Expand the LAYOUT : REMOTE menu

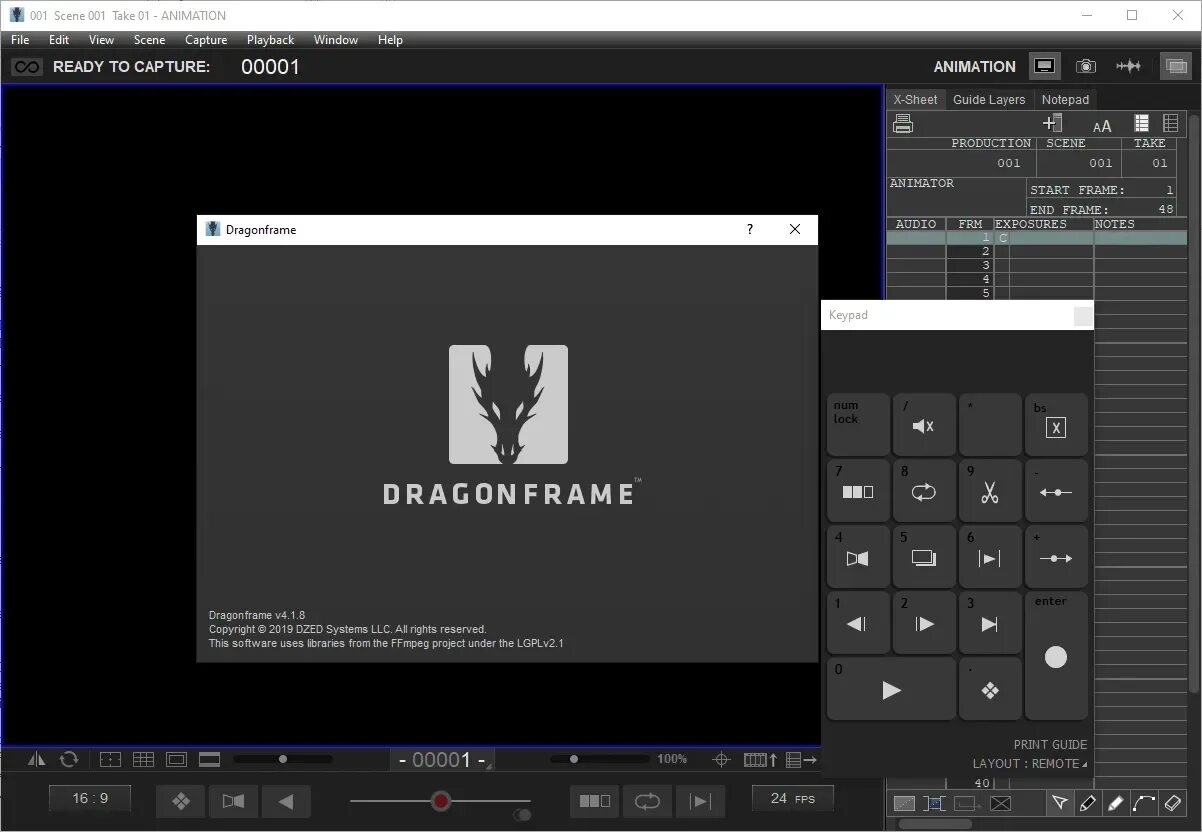coord(1029,764)
